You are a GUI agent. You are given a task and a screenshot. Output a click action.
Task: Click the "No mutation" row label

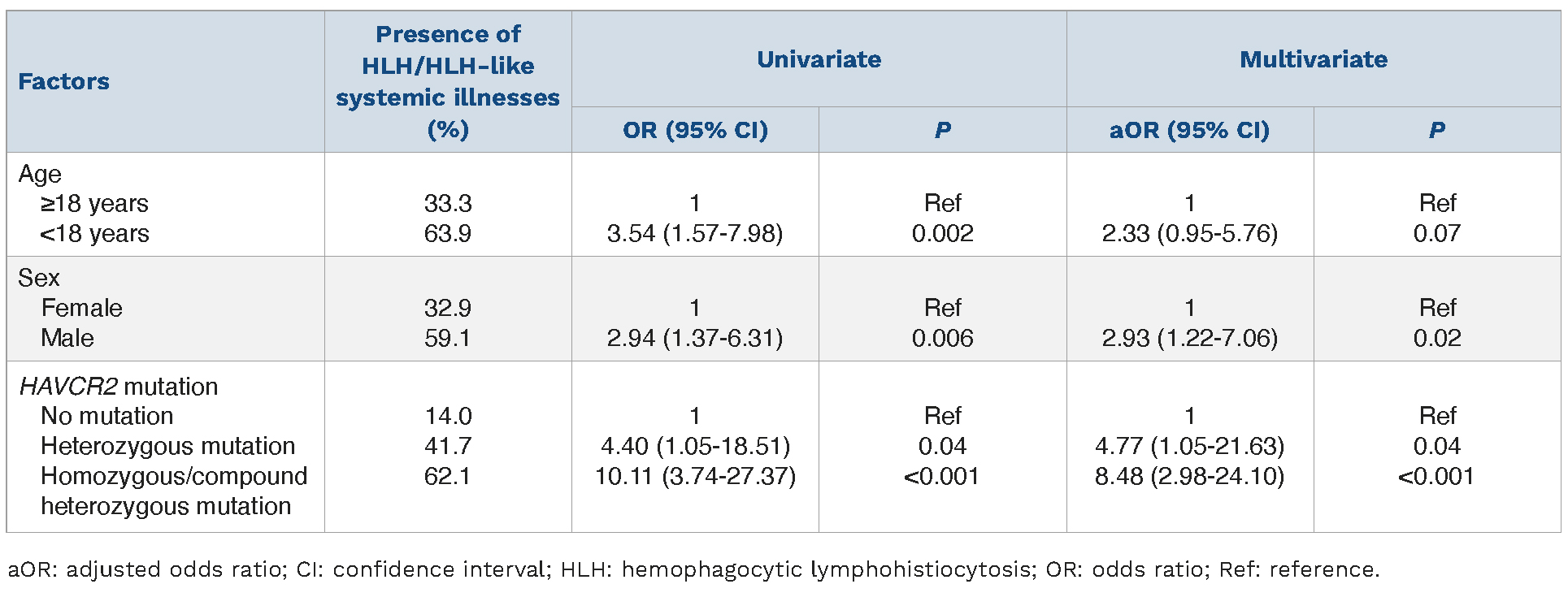point(107,416)
